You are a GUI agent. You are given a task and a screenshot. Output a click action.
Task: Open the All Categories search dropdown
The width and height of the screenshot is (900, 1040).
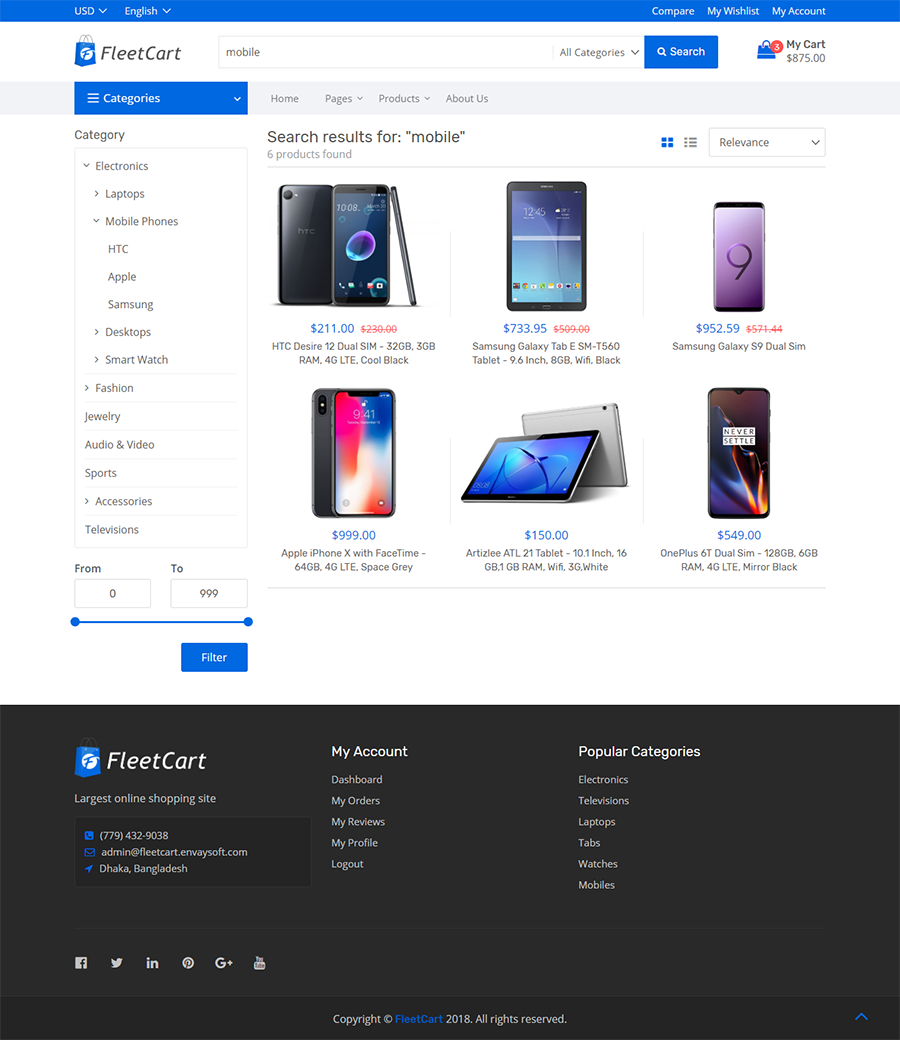599,52
